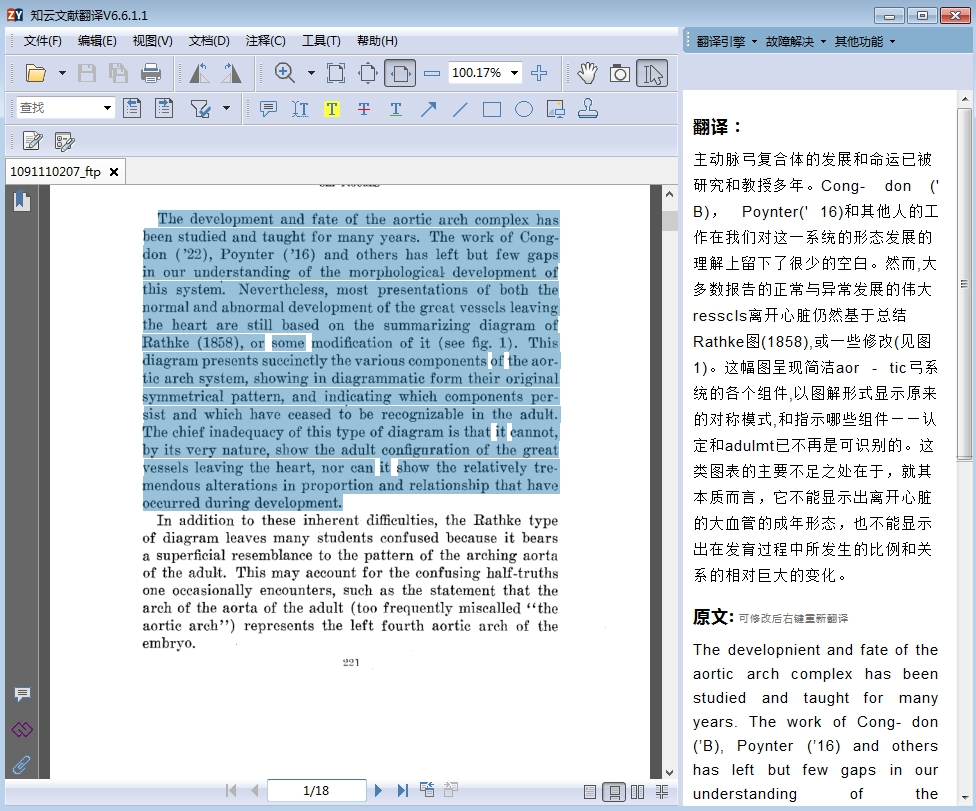The height and width of the screenshot is (811, 976).
Task: Click into the 查找 search field
Action: click(58, 108)
